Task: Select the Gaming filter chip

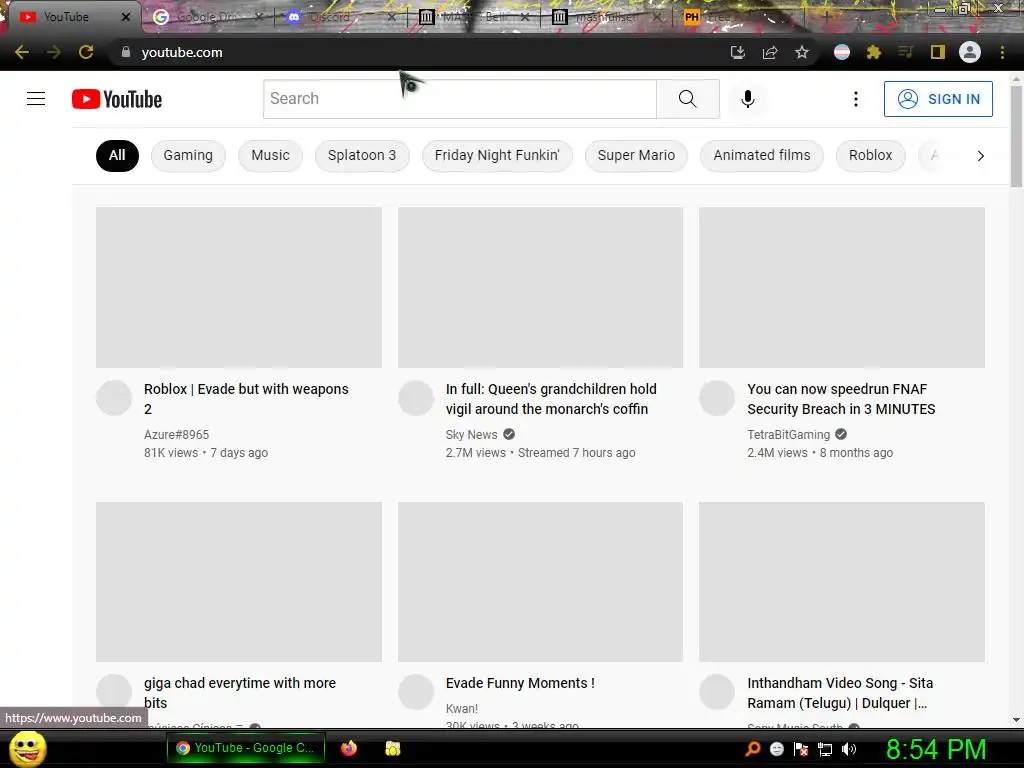Action: (x=188, y=155)
